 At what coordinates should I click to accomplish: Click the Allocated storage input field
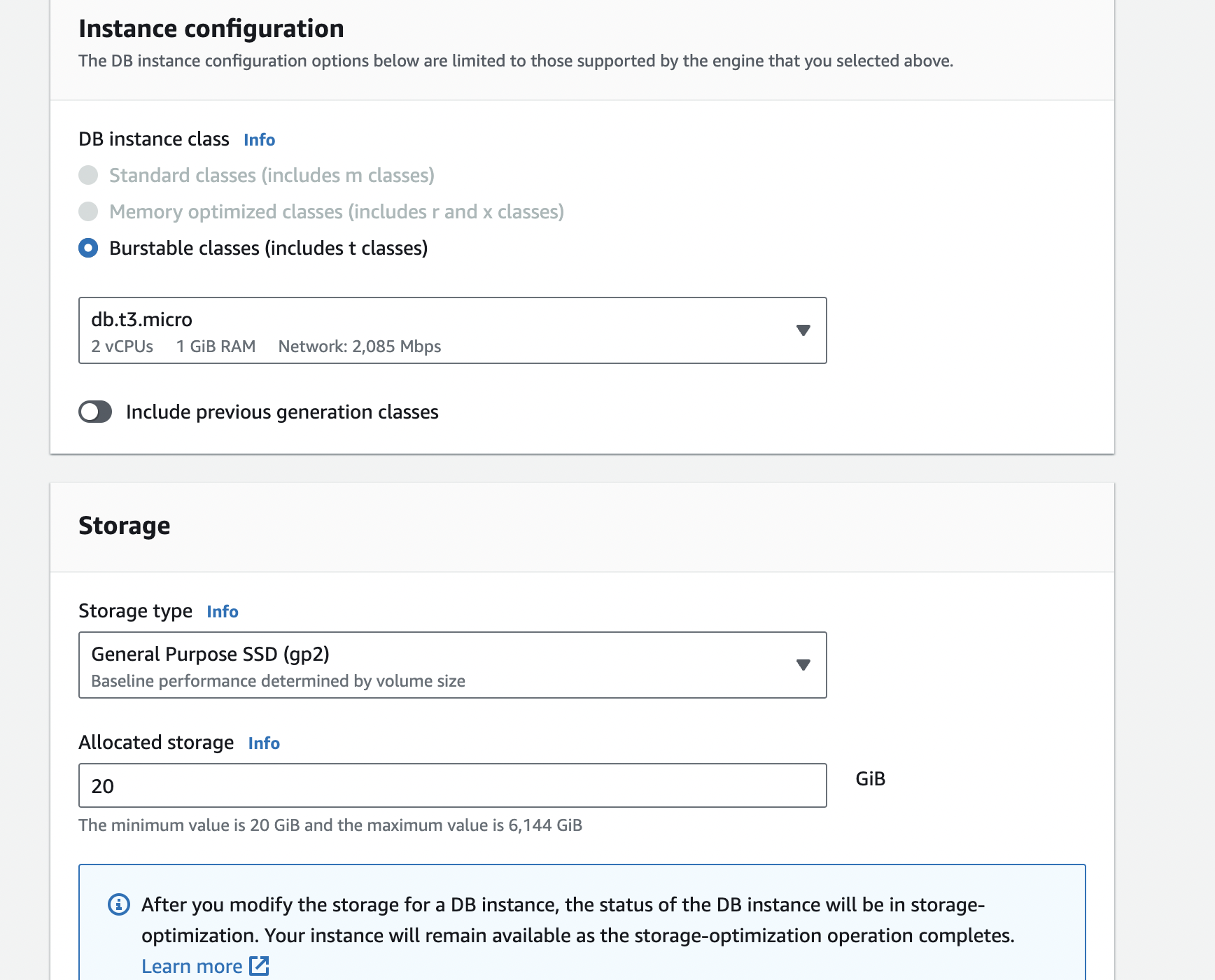click(x=452, y=785)
